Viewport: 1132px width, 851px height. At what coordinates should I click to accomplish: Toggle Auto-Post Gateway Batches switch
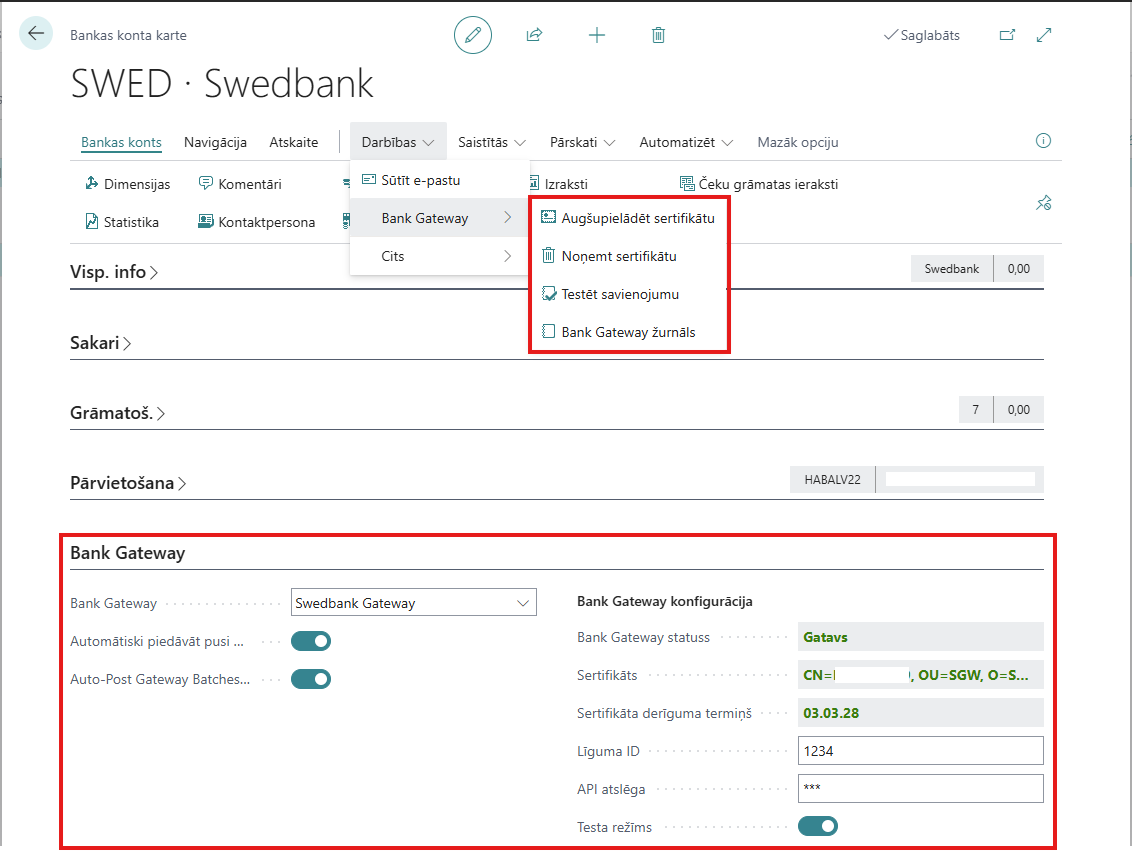[x=311, y=679]
